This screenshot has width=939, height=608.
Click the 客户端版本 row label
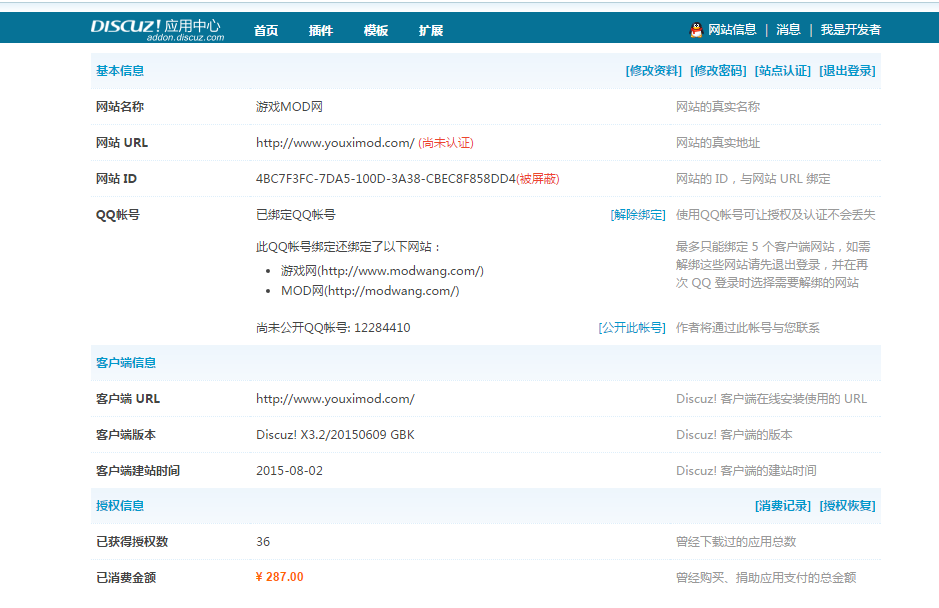(126, 435)
